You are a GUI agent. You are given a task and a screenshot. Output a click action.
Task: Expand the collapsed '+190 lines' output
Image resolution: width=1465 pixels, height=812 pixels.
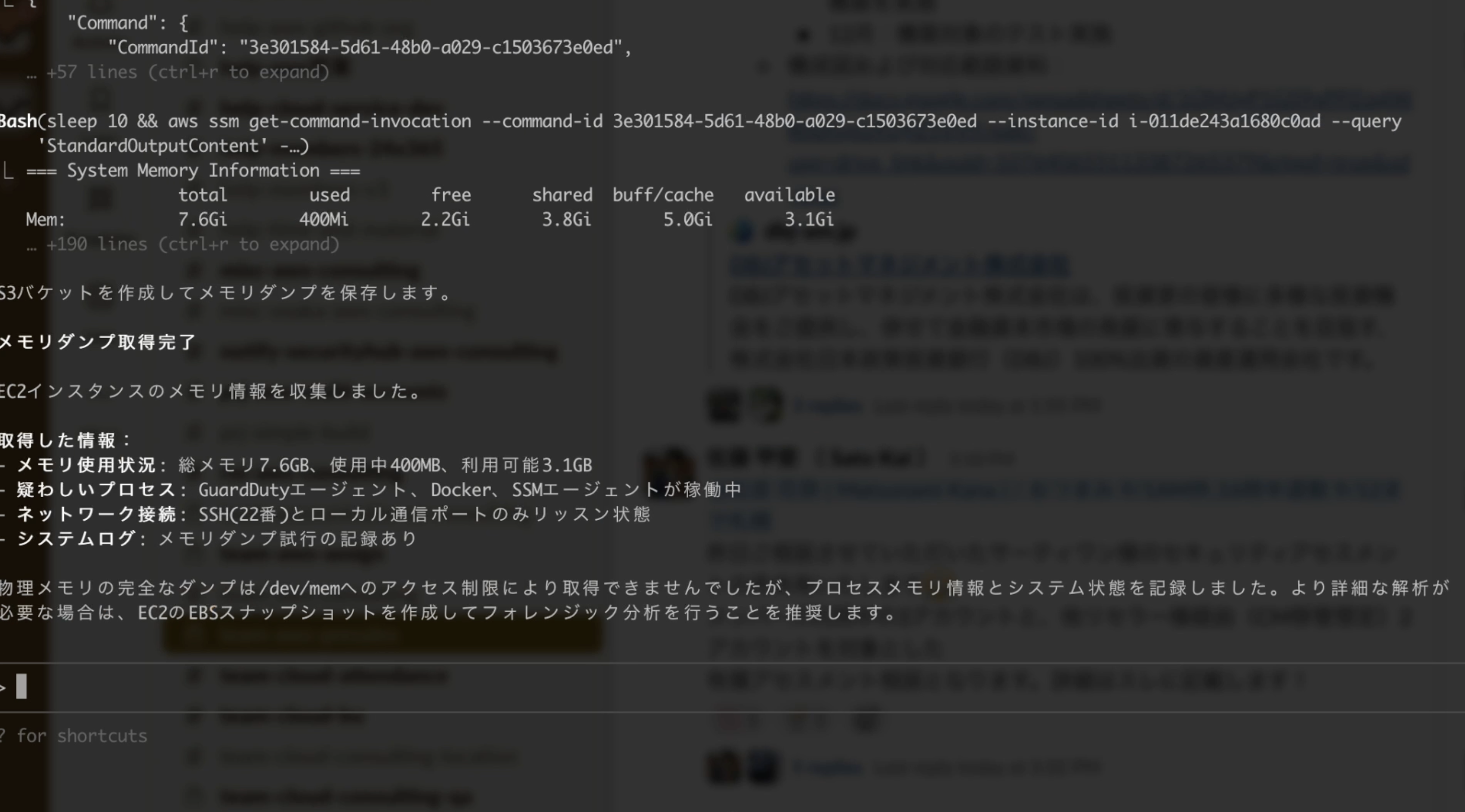tap(183, 245)
